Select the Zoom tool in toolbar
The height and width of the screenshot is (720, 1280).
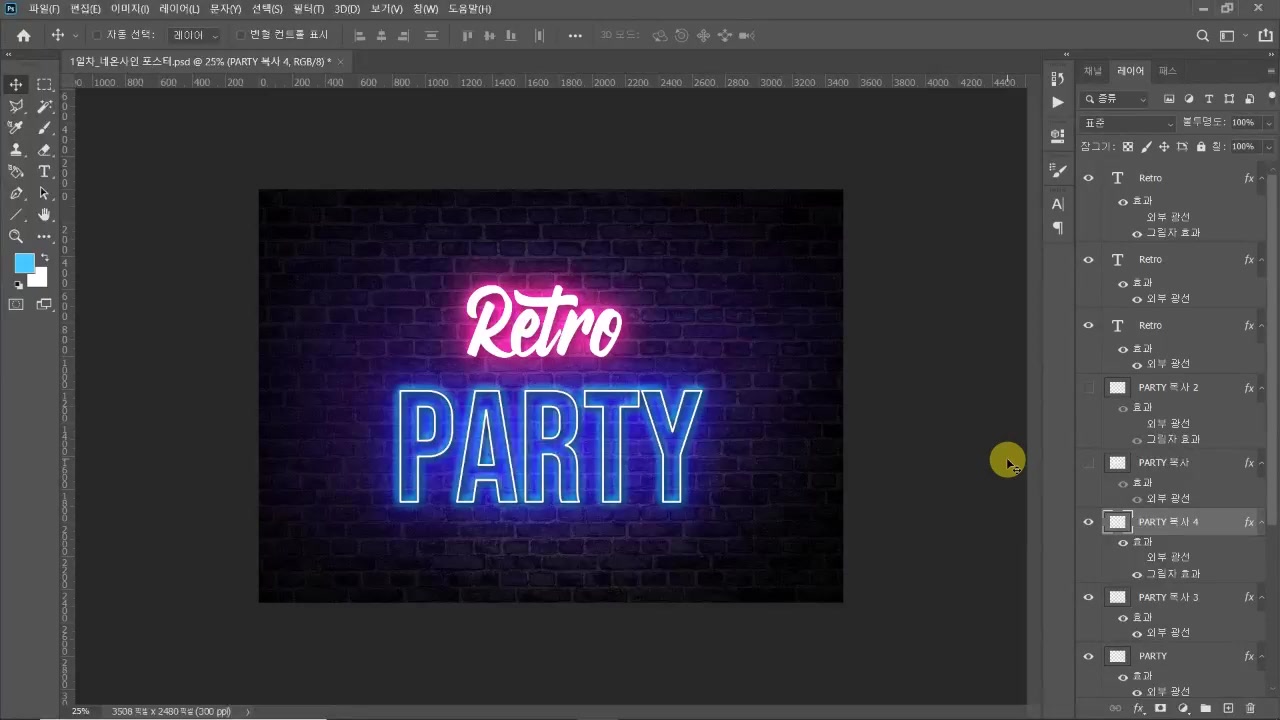pyautogui.click(x=16, y=237)
